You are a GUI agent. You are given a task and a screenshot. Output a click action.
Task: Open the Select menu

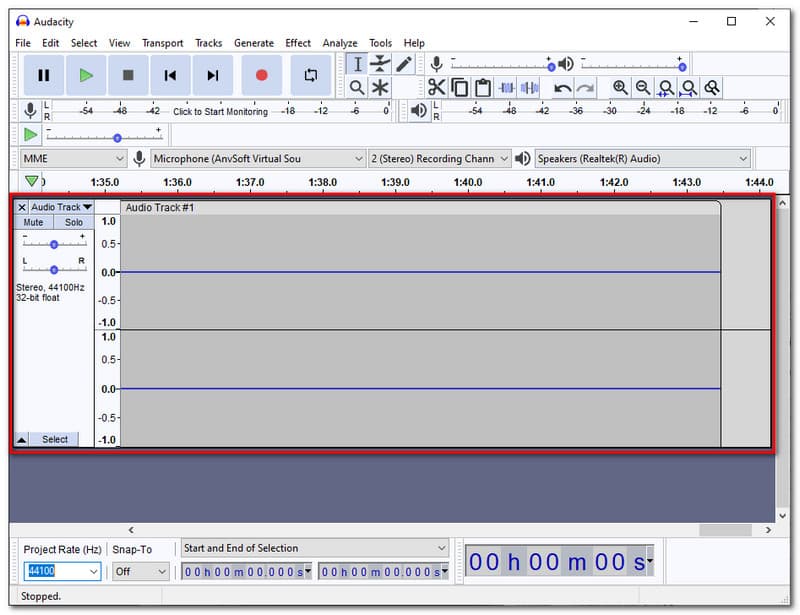click(84, 43)
